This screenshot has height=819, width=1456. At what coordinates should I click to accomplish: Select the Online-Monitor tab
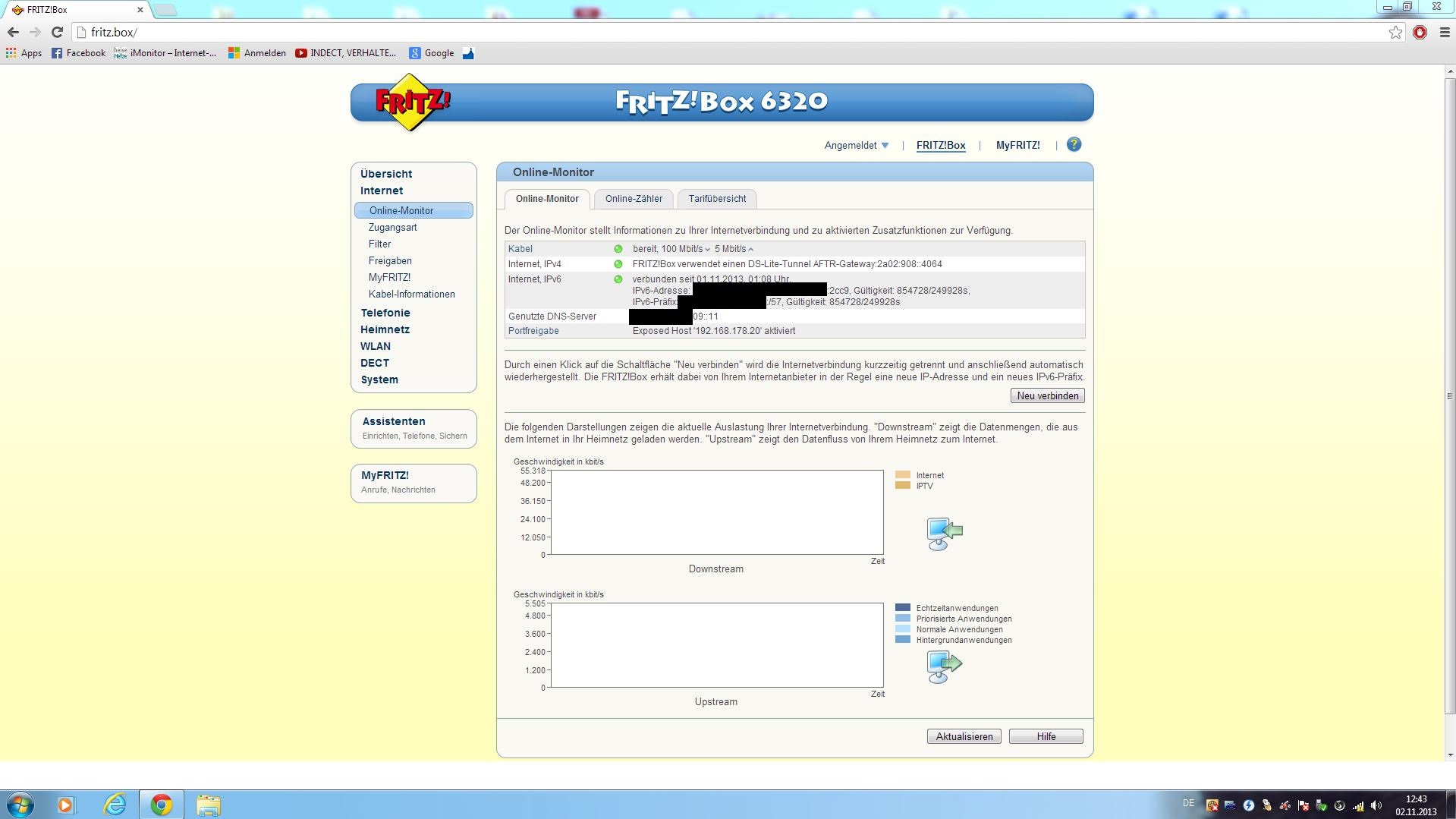[x=547, y=199]
